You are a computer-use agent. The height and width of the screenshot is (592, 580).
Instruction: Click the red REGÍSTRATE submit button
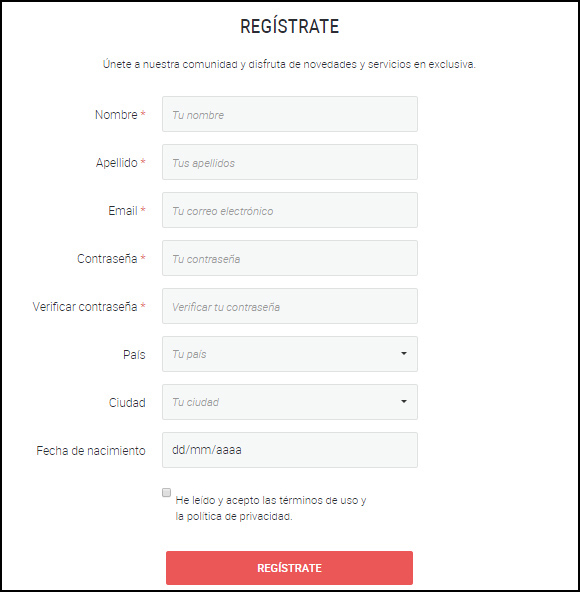tap(289, 568)
